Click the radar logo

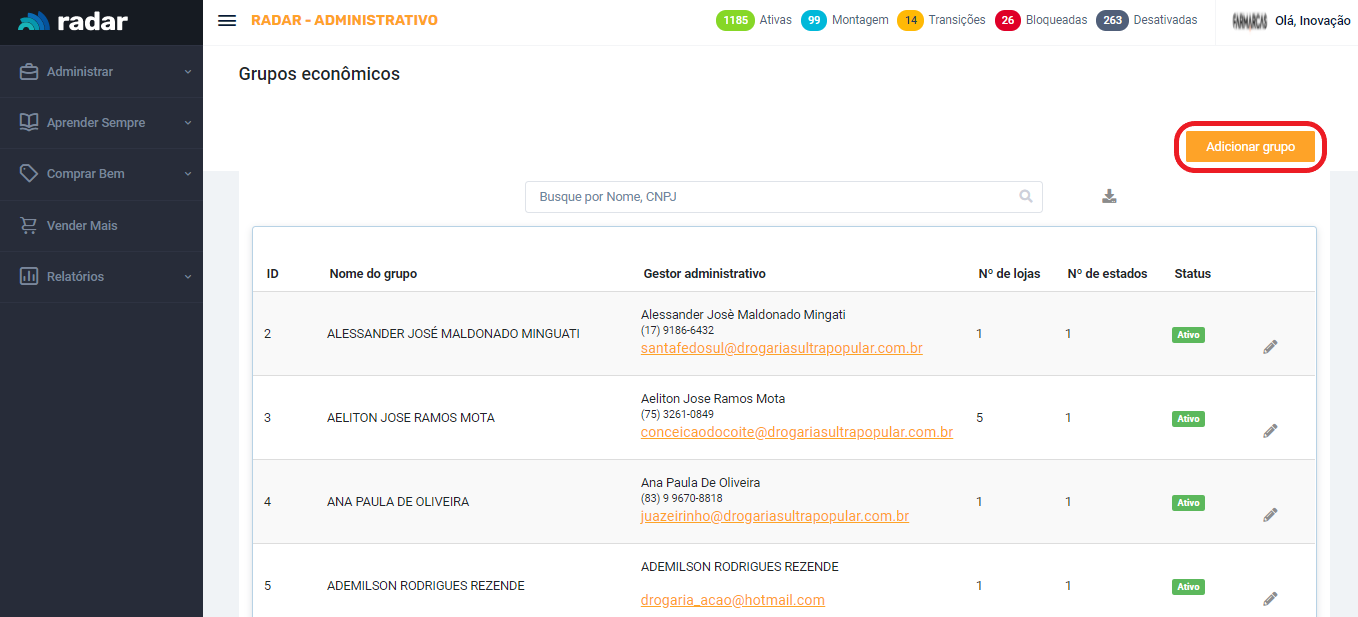73,21
